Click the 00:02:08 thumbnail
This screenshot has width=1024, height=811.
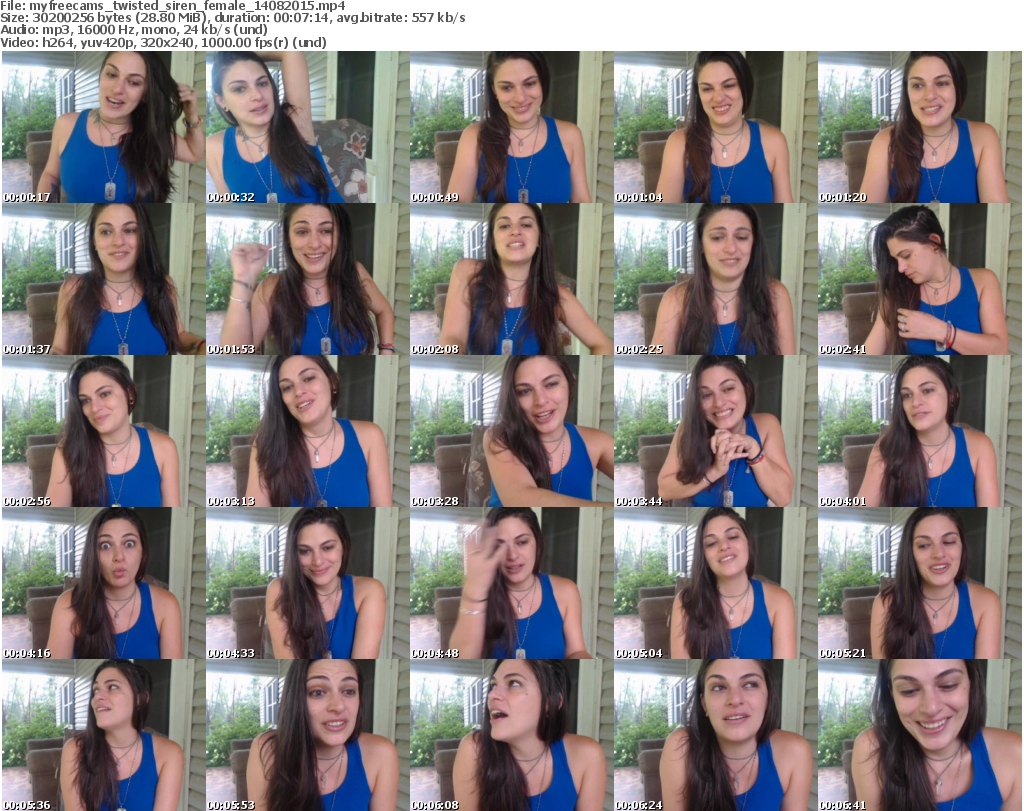coord(511,279)
